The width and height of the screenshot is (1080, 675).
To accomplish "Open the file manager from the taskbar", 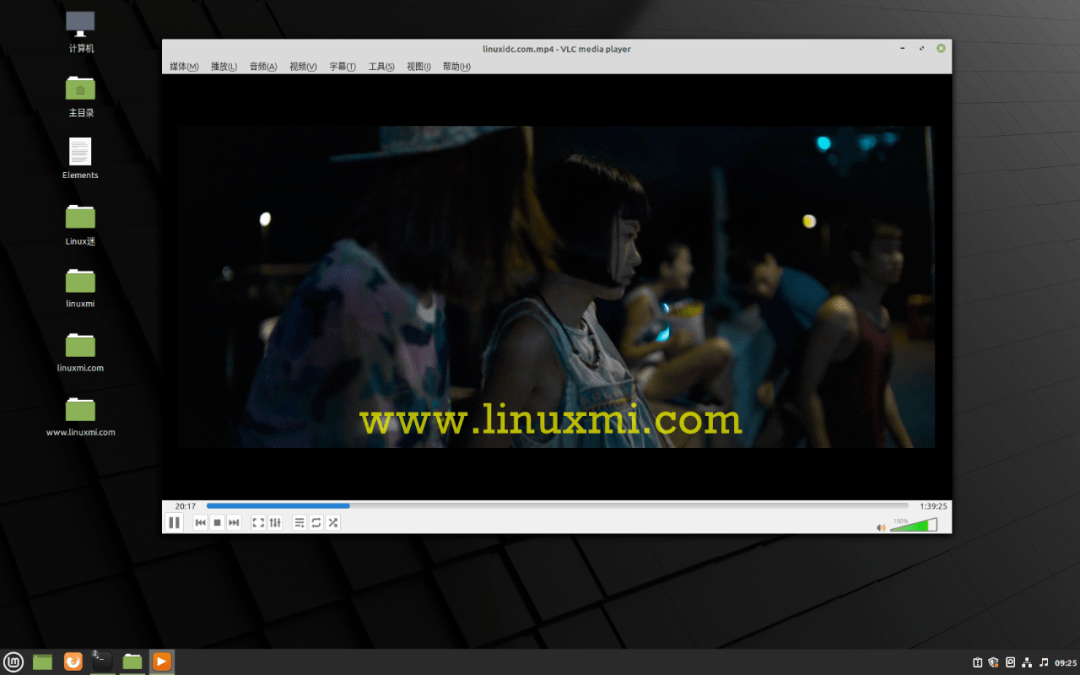I will click(133, 661).
